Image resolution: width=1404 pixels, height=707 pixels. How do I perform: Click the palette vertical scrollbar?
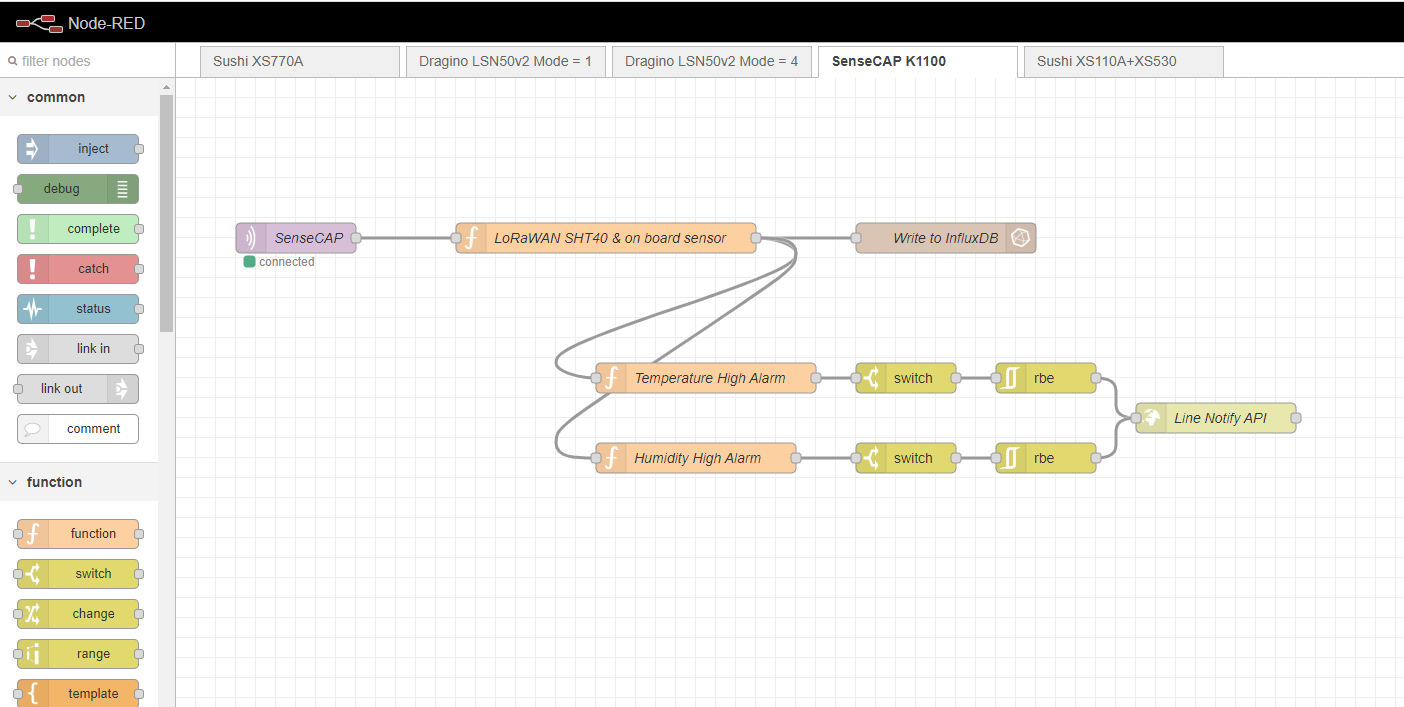tap(166, 213)
